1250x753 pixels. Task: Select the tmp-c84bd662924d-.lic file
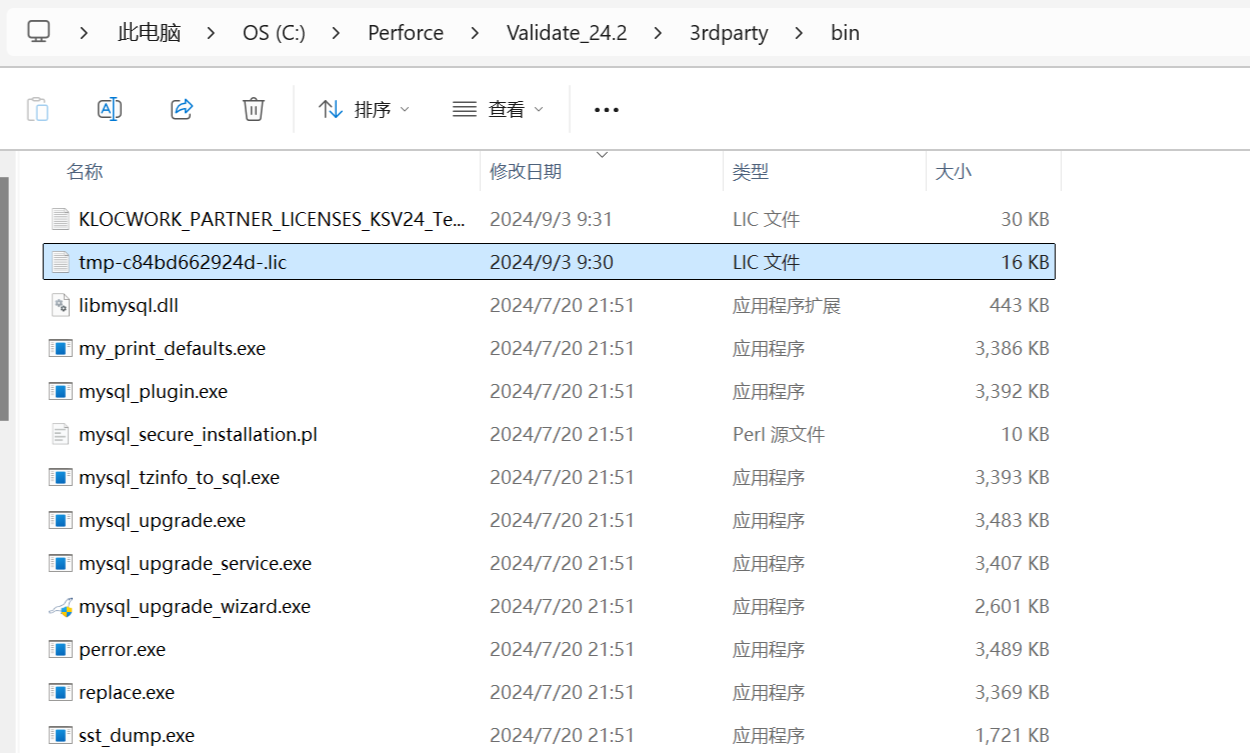pos(182,263)
